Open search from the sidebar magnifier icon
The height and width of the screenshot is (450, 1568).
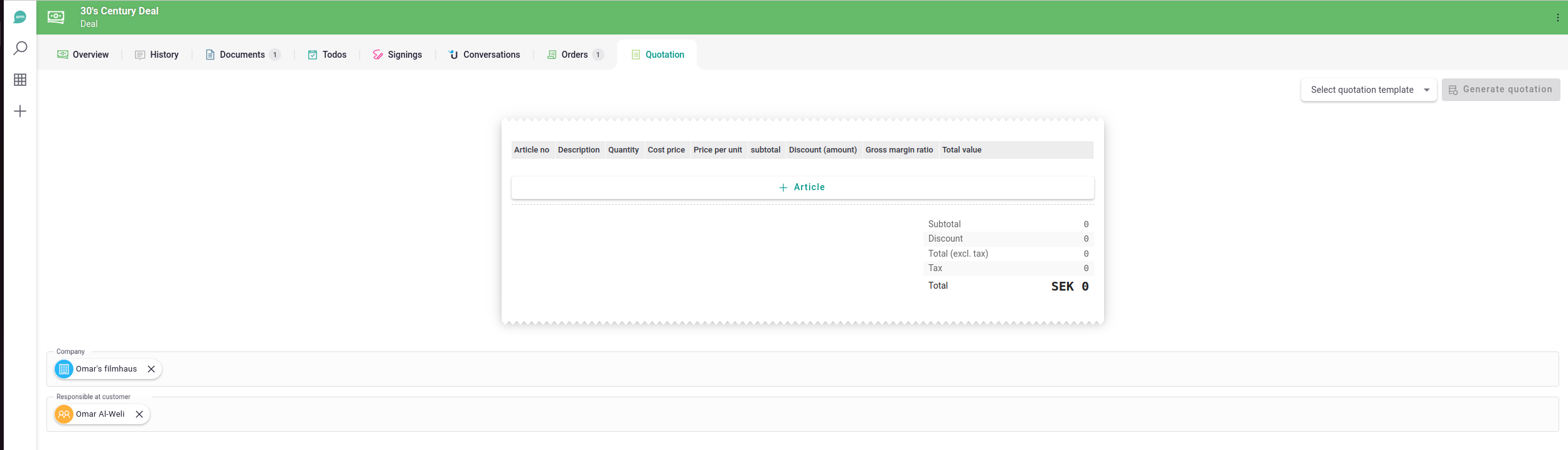tap(20, 48)
